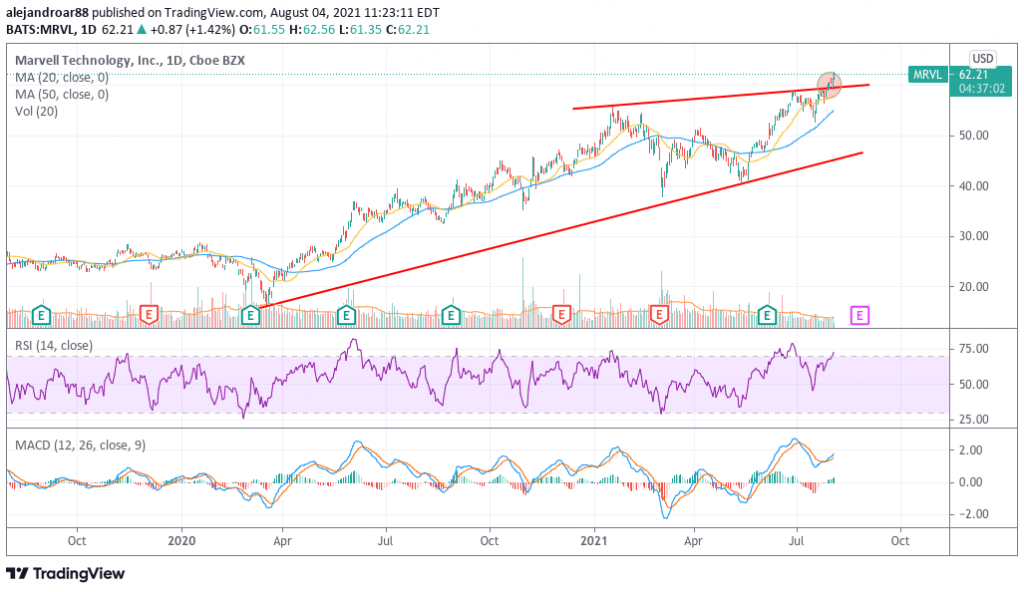Click the Apr label following 2021

click(x=694, y=541)
